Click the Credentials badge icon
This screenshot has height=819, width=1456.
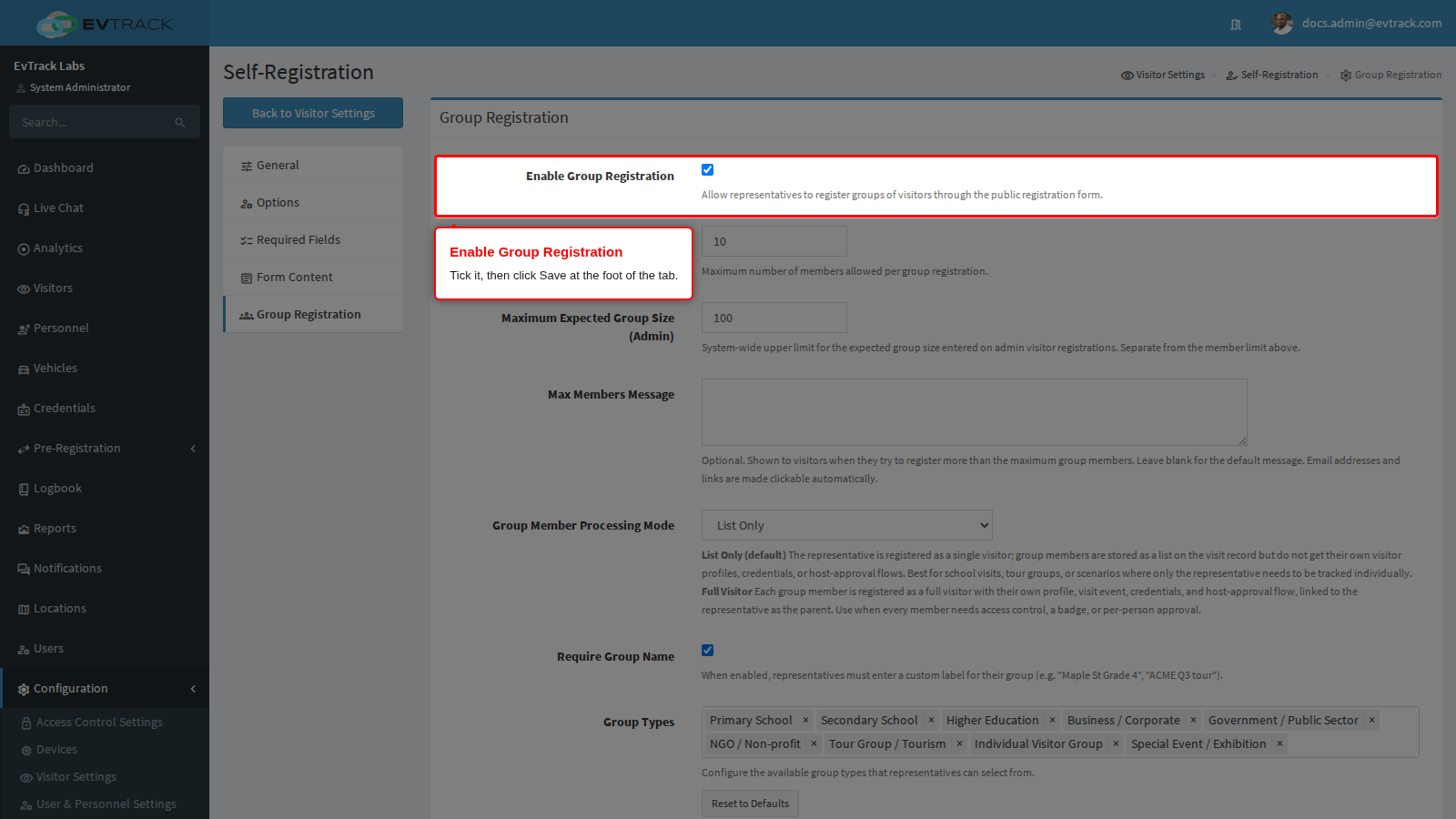(24, 409)
